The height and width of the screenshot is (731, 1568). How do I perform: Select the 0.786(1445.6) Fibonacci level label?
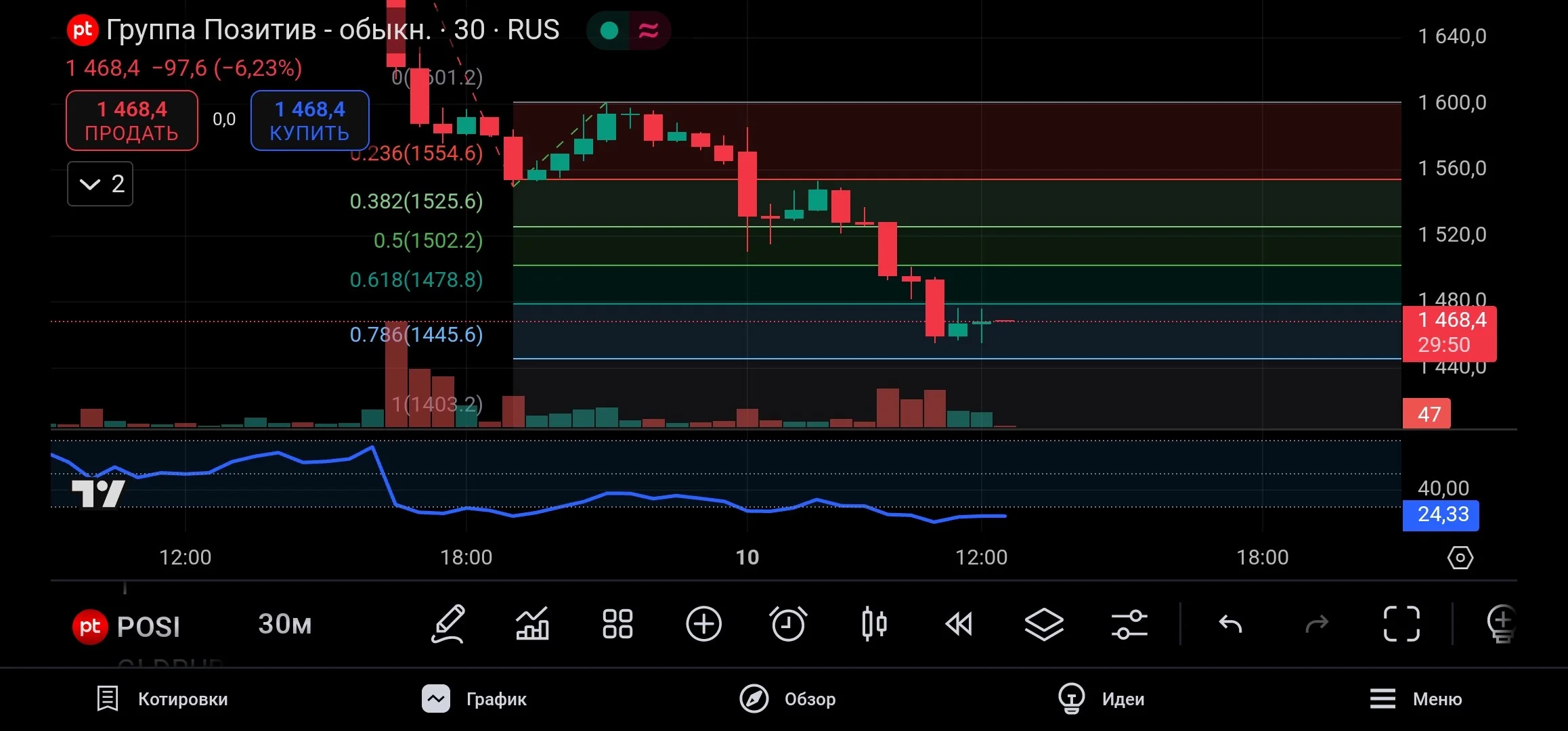[x=416, y=334]
